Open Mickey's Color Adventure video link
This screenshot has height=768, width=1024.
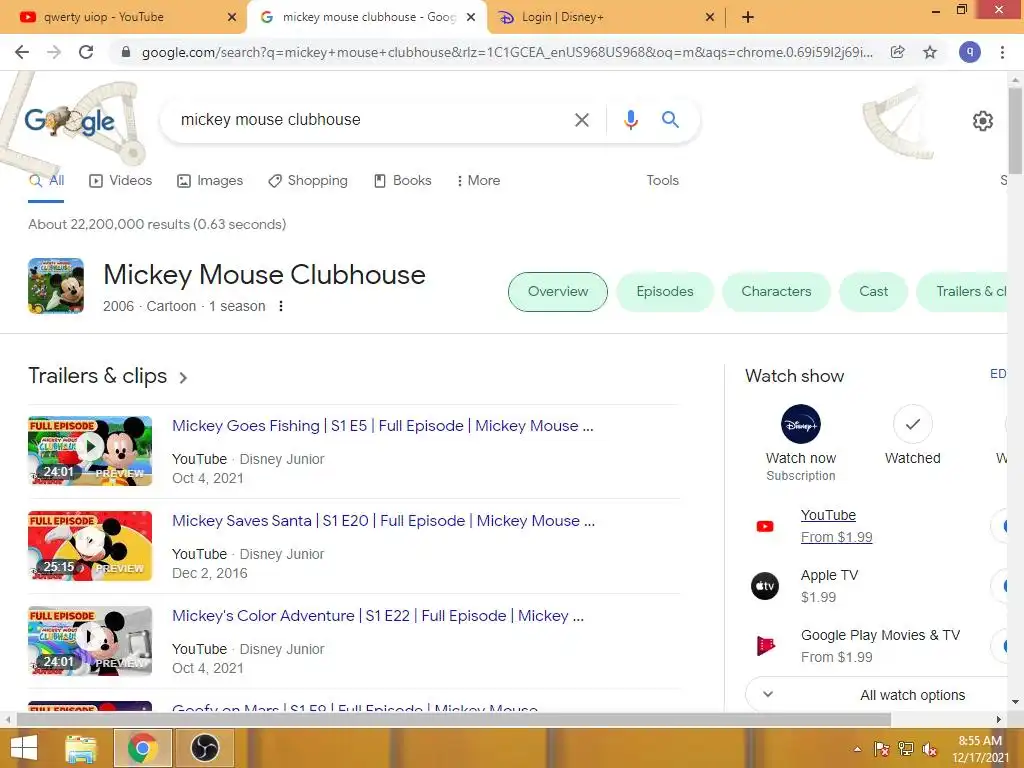[377, 616]
